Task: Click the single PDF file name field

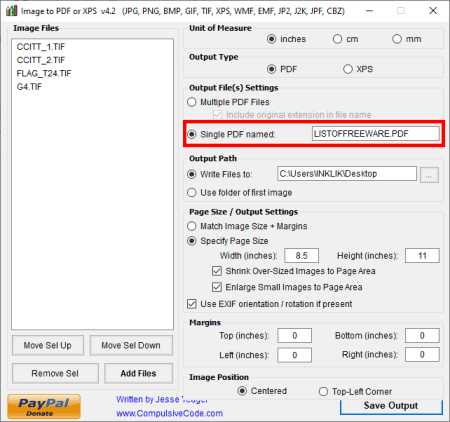Action: (376, 134)
